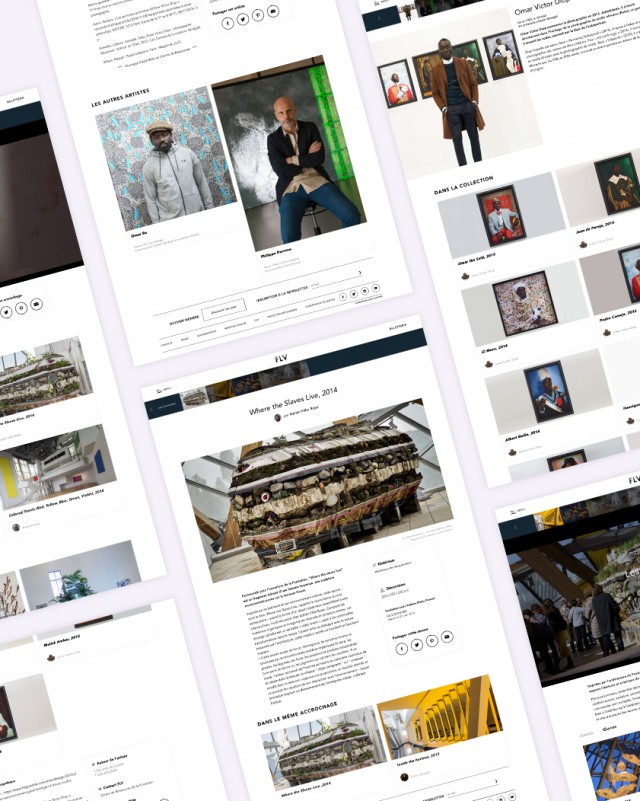Open Contacts link in top page footer
The height and width of the screenshot is (801, 640).
click(167, 343)
